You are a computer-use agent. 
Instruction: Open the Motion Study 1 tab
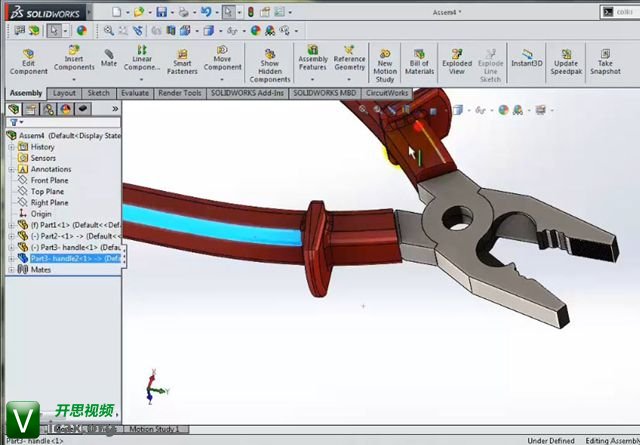154,429
